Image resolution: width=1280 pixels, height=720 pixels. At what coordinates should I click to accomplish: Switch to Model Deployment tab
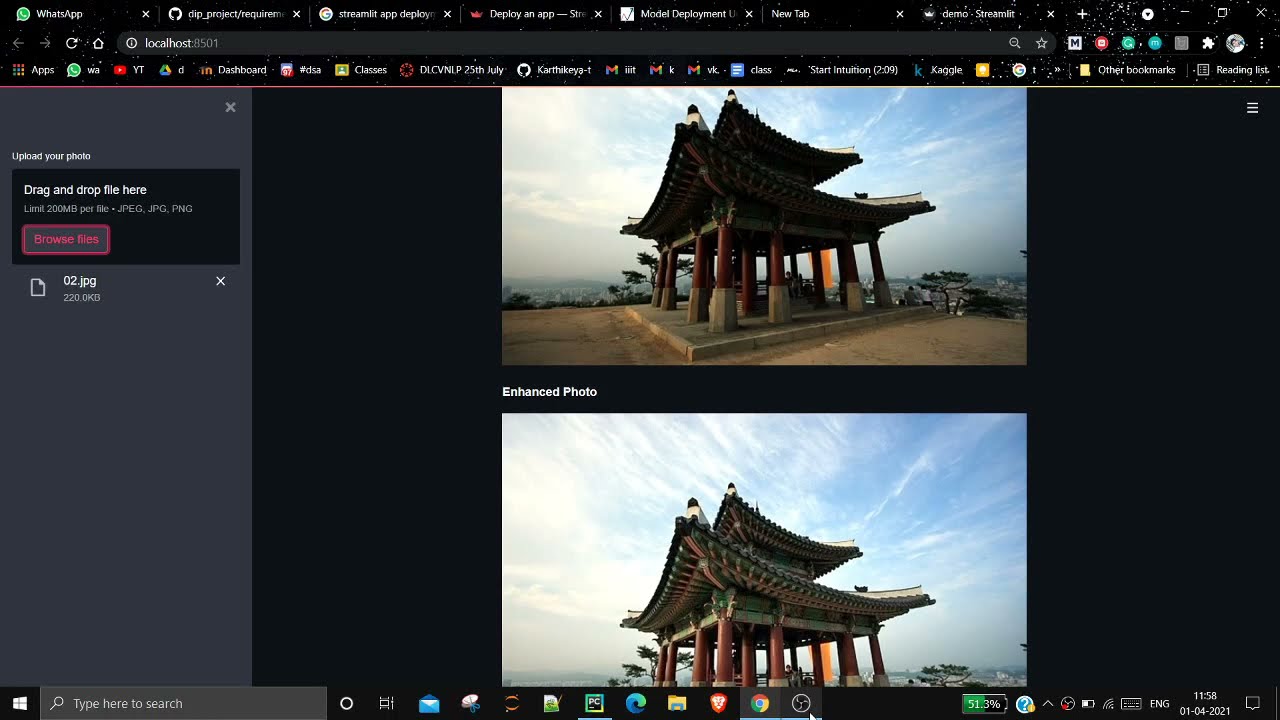683,14
